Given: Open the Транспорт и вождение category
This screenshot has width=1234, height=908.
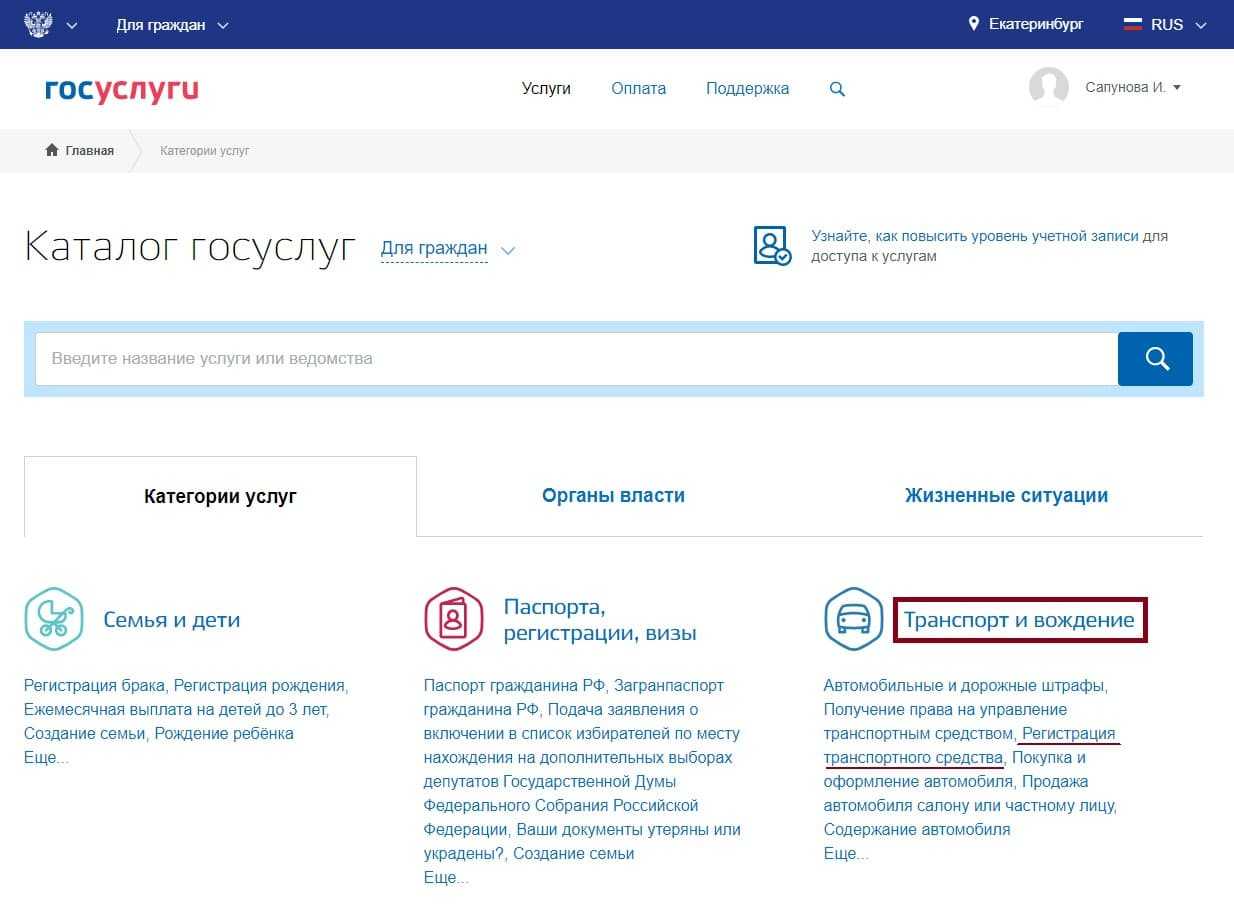Looking at the screenshot, I should (x=1019, y=620).
